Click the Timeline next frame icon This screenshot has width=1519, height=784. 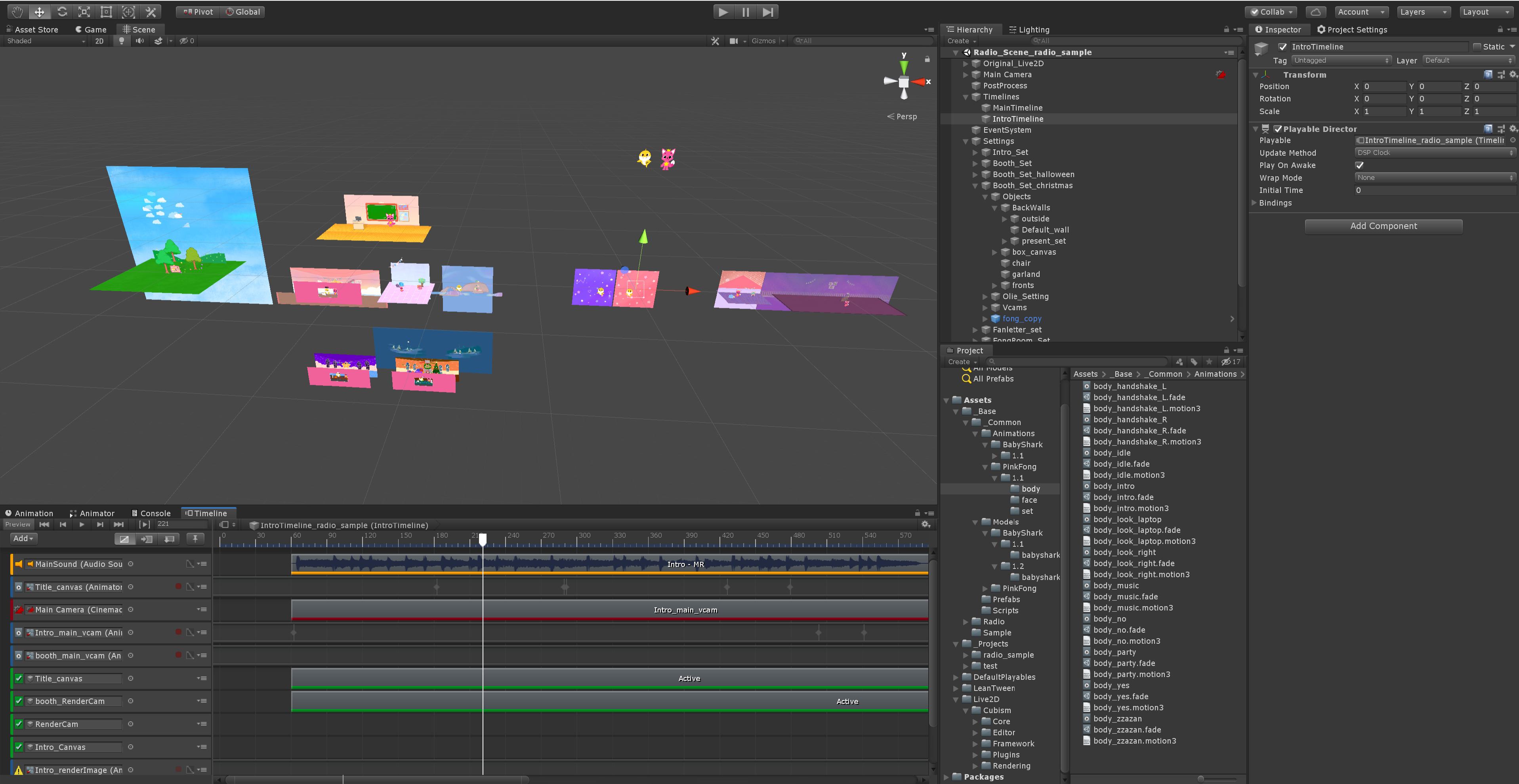click(100, 524)
